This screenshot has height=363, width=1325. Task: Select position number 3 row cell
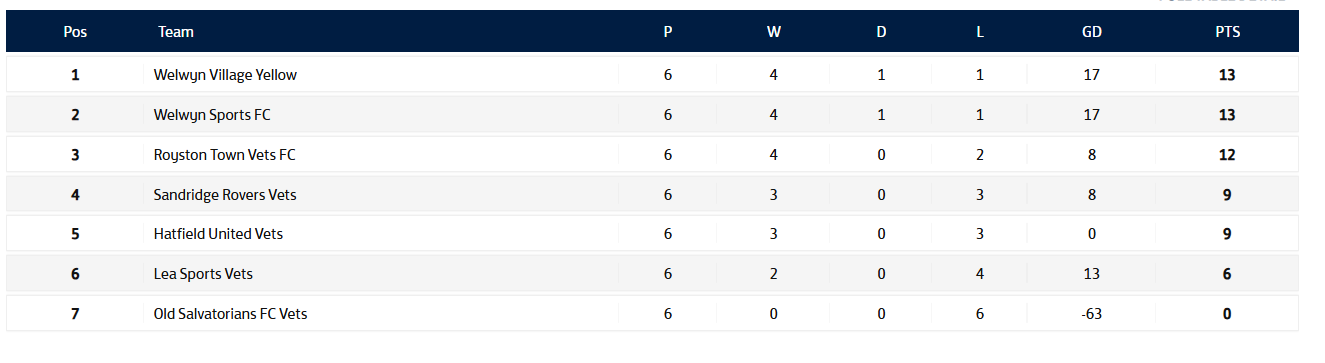click(x=75, y=155)
